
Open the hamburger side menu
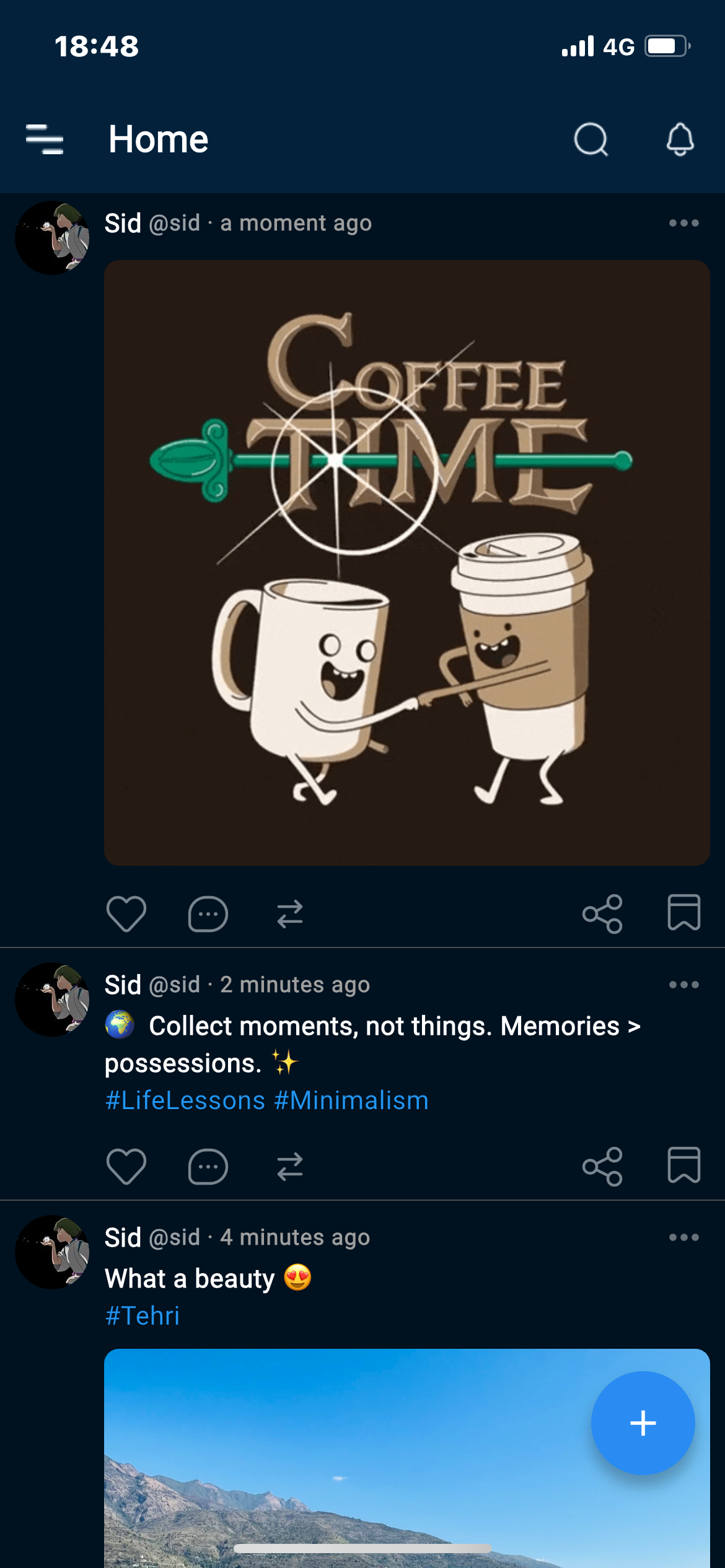pos(45,139)
